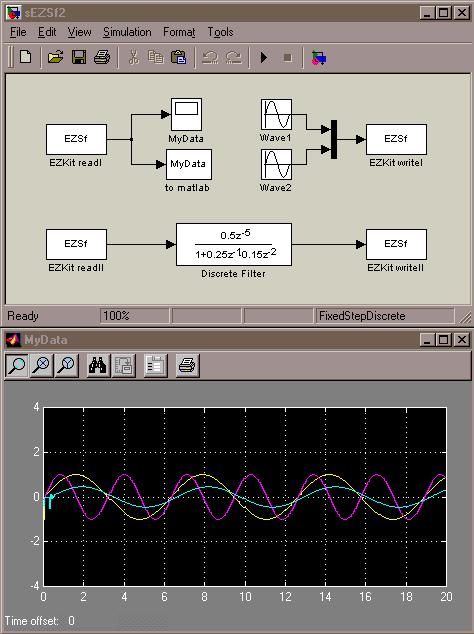Image resolution: width=474 pixels, height=634 pixels.
Task: Maximize the sEZSf2 model window
Action: 444,13
